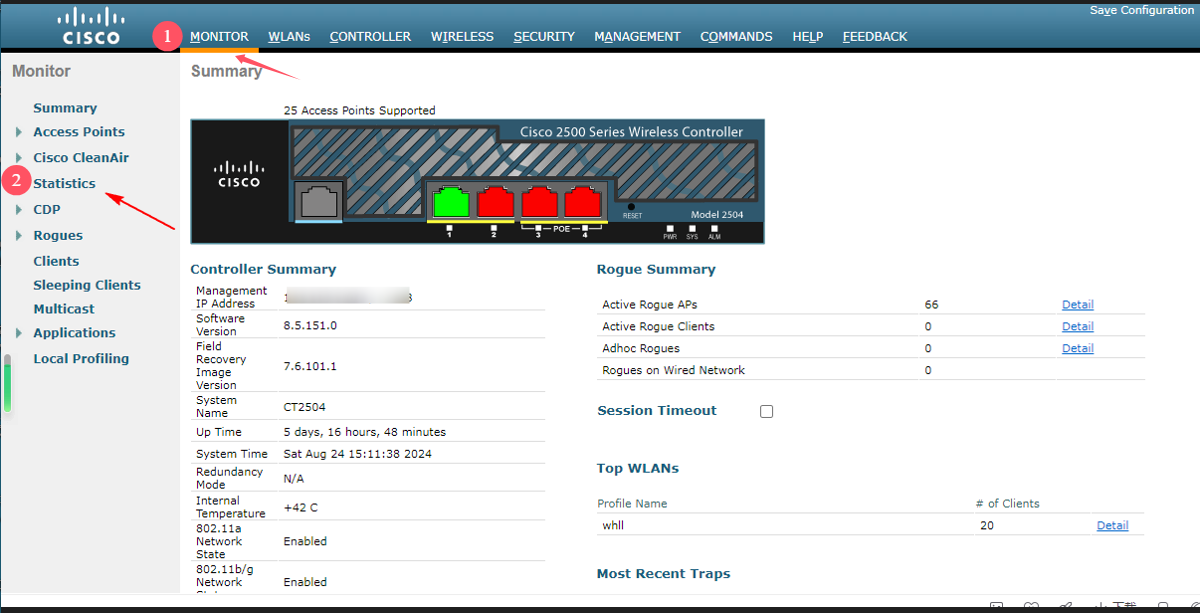The width and height of the screenshot is (1200, 613).
Task: Open the COMMANDS menu
Action: point(736,36)
